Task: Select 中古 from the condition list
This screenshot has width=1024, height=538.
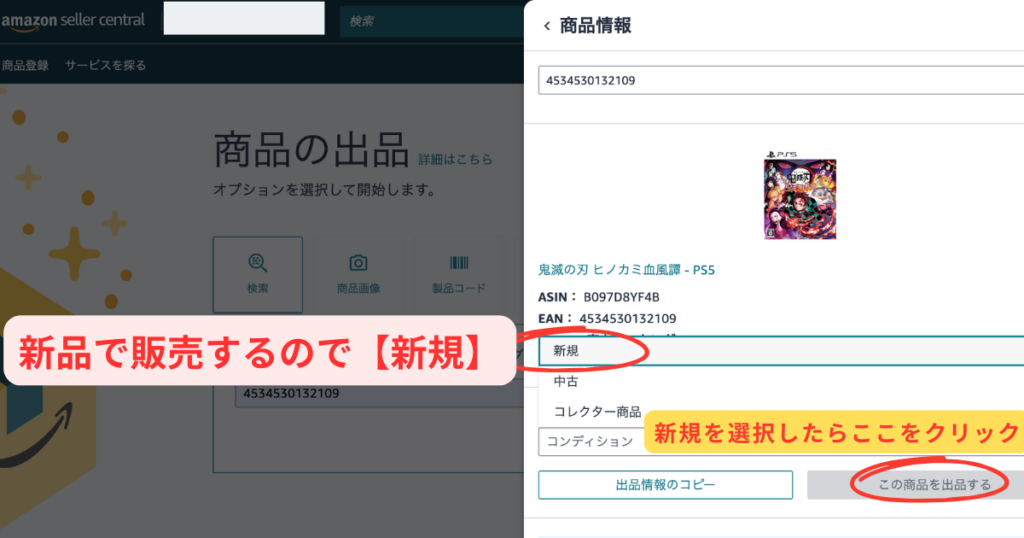Action: [566, 381]
